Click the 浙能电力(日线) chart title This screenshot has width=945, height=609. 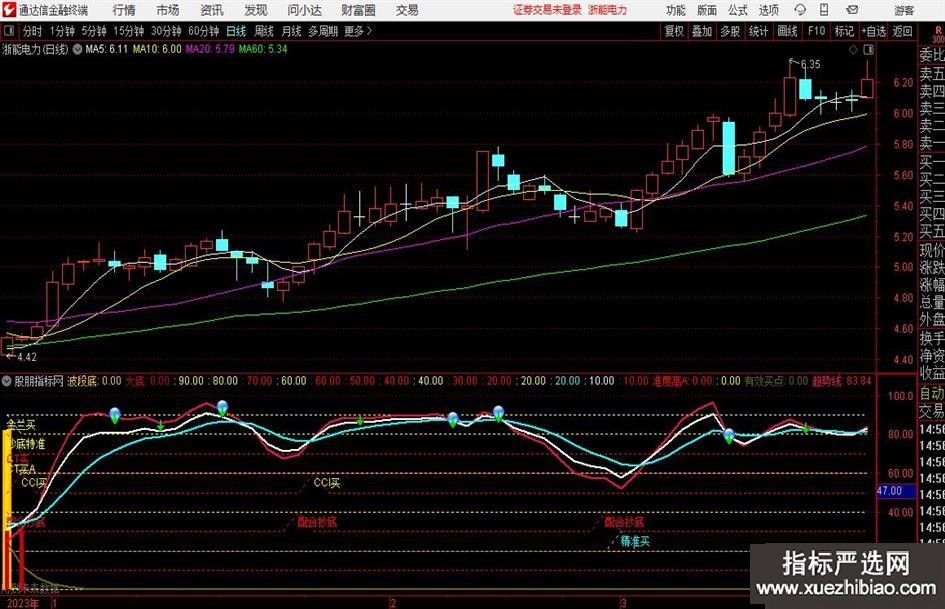tap(36, 49)
